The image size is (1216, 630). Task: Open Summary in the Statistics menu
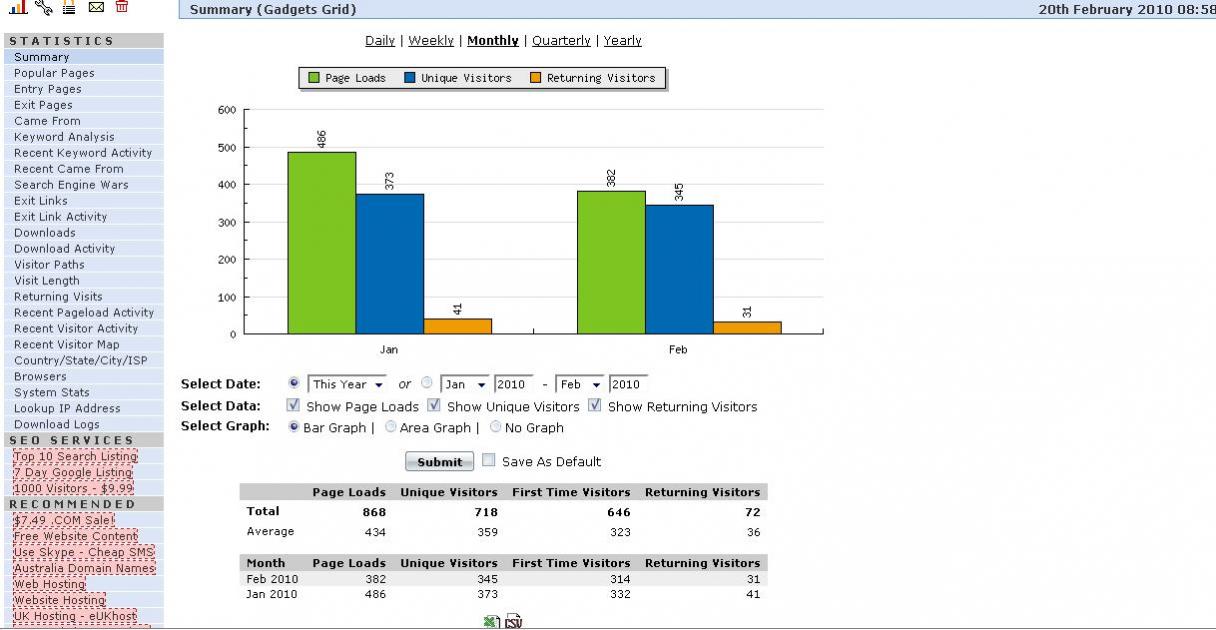[x=84, y=57]
